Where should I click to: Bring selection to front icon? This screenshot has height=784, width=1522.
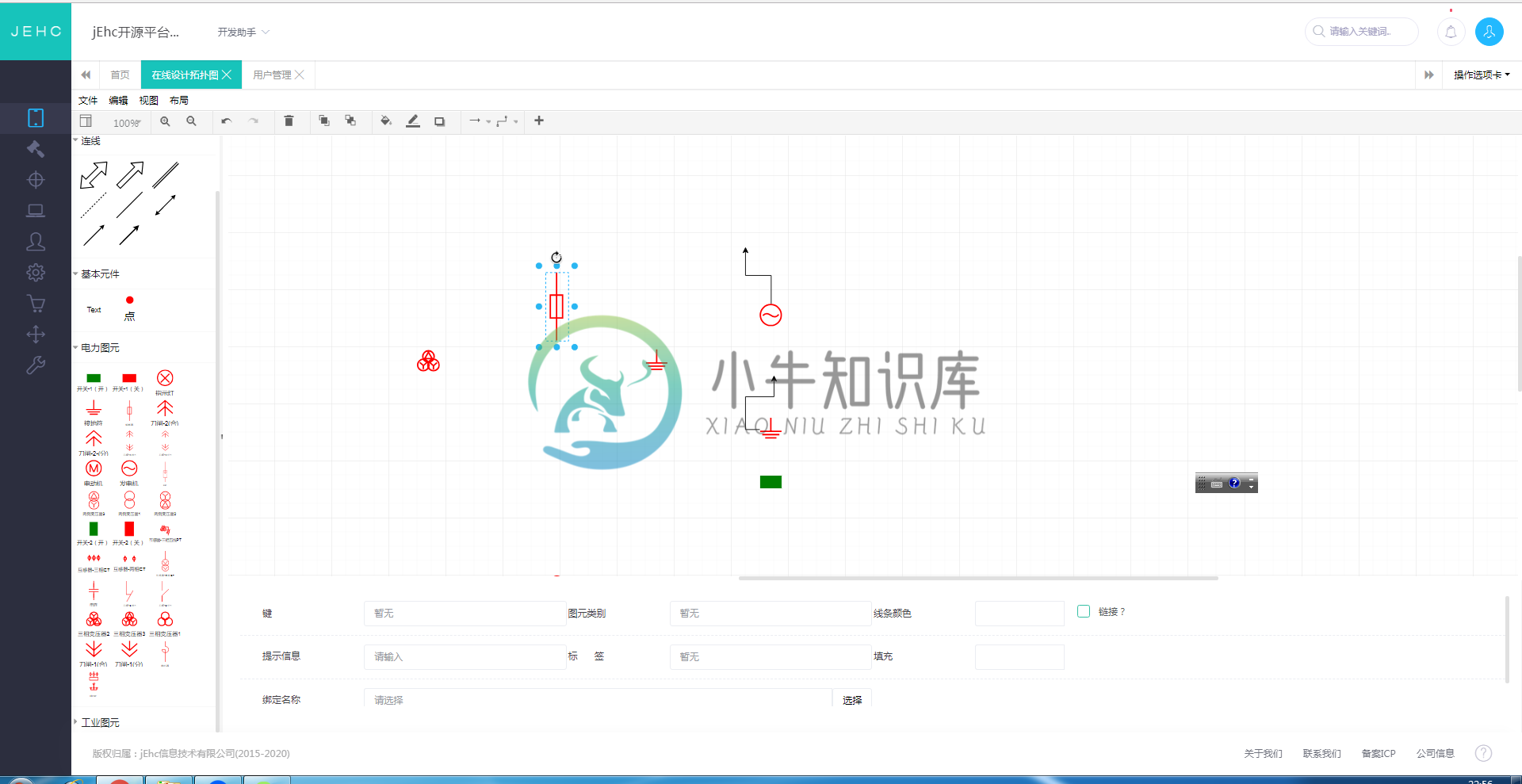tap(324, 120)
